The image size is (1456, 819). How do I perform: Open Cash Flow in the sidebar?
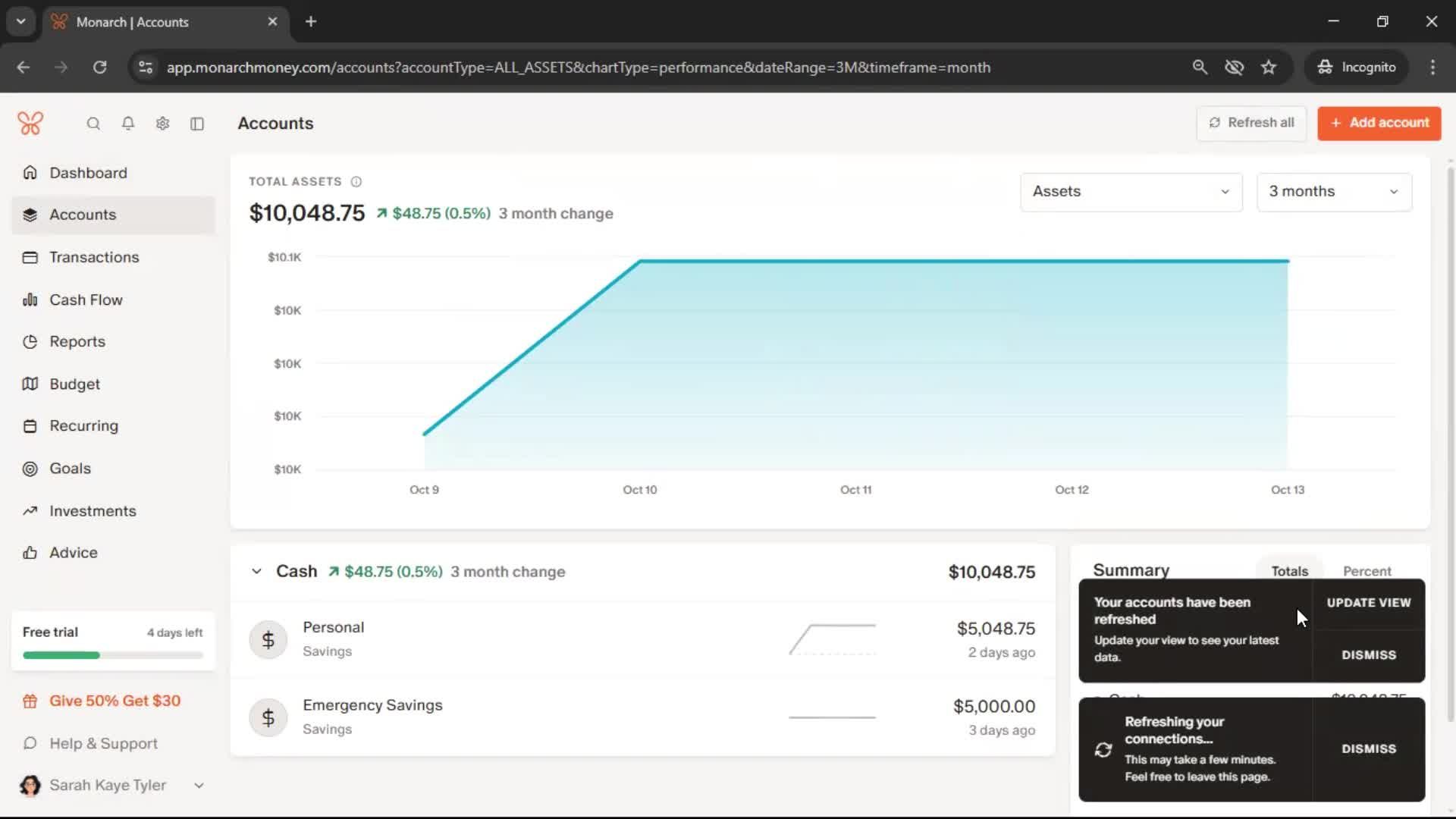click(x=86, y=300)
